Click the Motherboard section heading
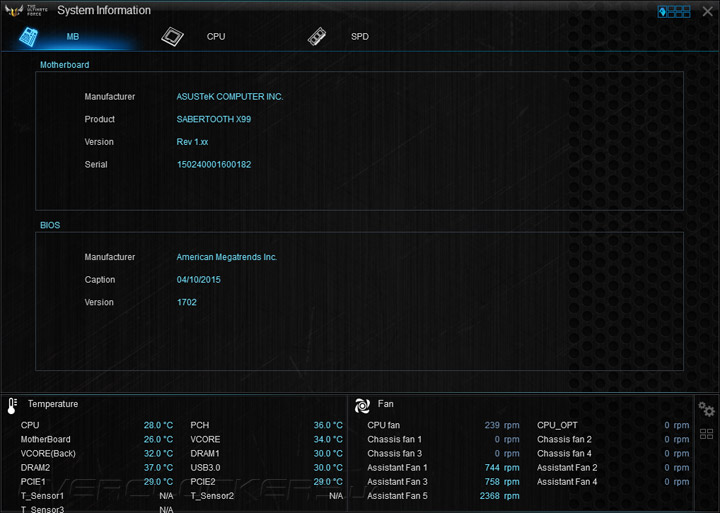The image size is (720, 513). pyautogui.click(x=64, y=65)
